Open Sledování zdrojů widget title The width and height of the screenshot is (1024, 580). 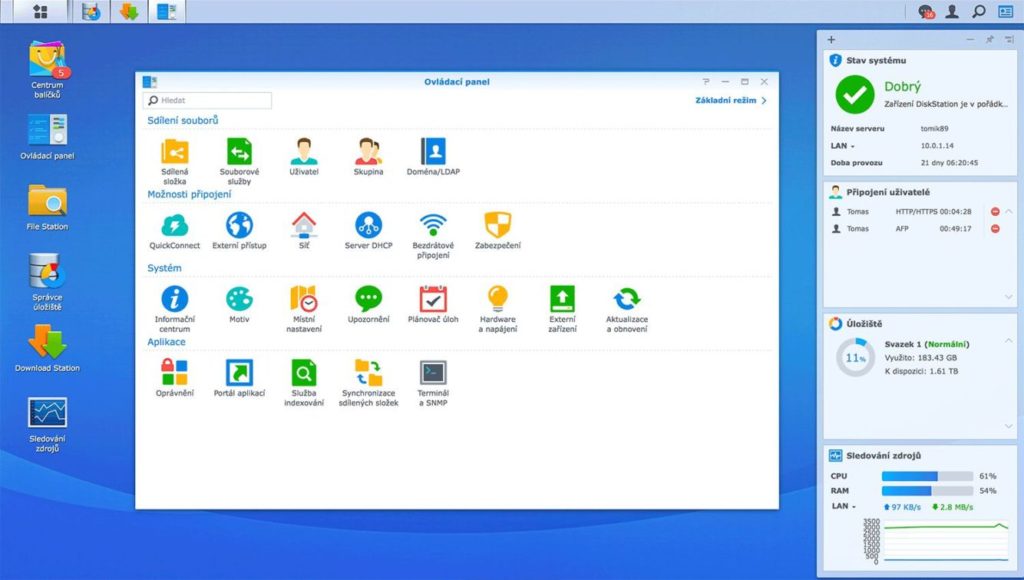884,455
